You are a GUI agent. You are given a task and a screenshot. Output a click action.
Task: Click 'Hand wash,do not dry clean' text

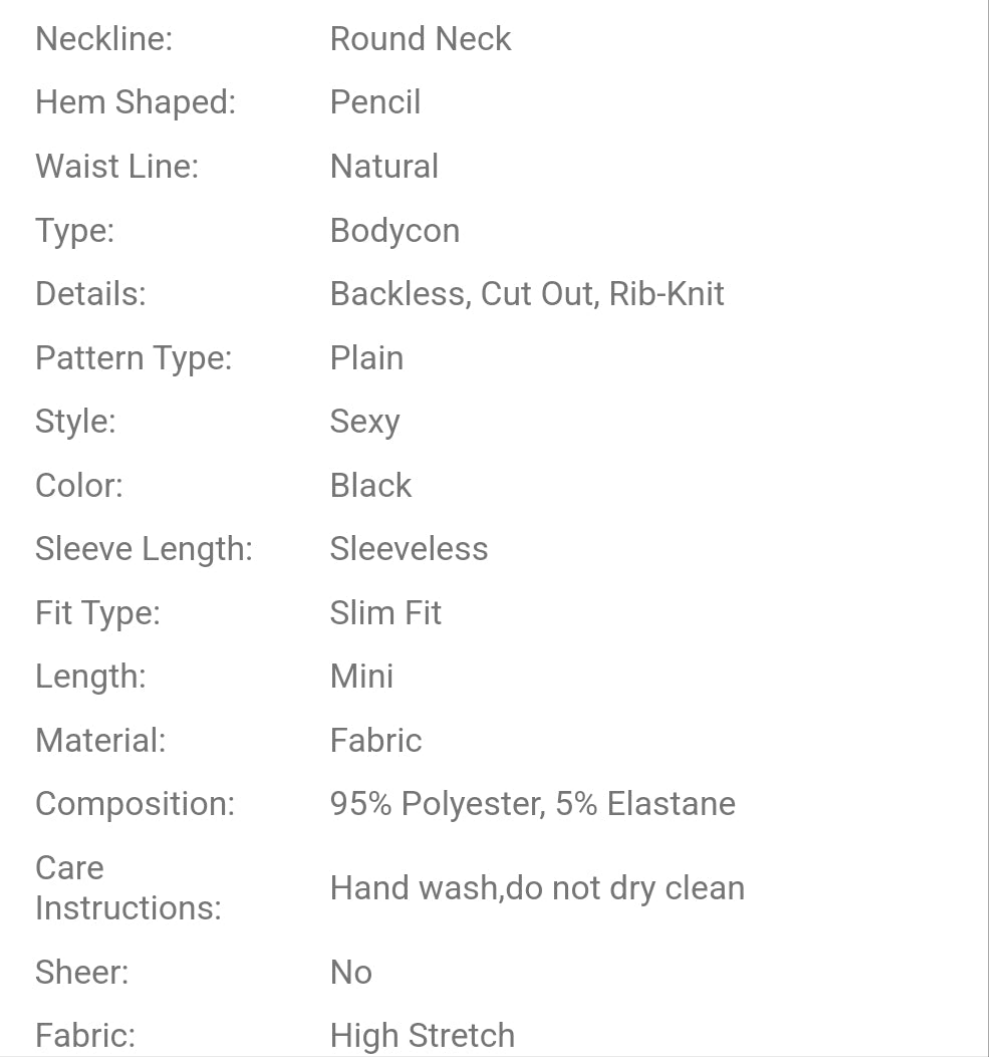pos(537,888)
